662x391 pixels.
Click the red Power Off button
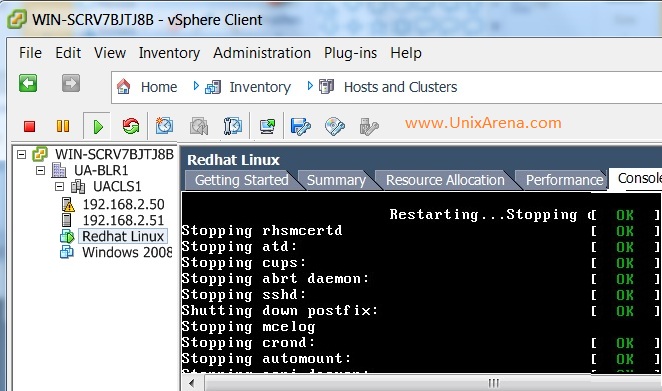pos(30,126)
